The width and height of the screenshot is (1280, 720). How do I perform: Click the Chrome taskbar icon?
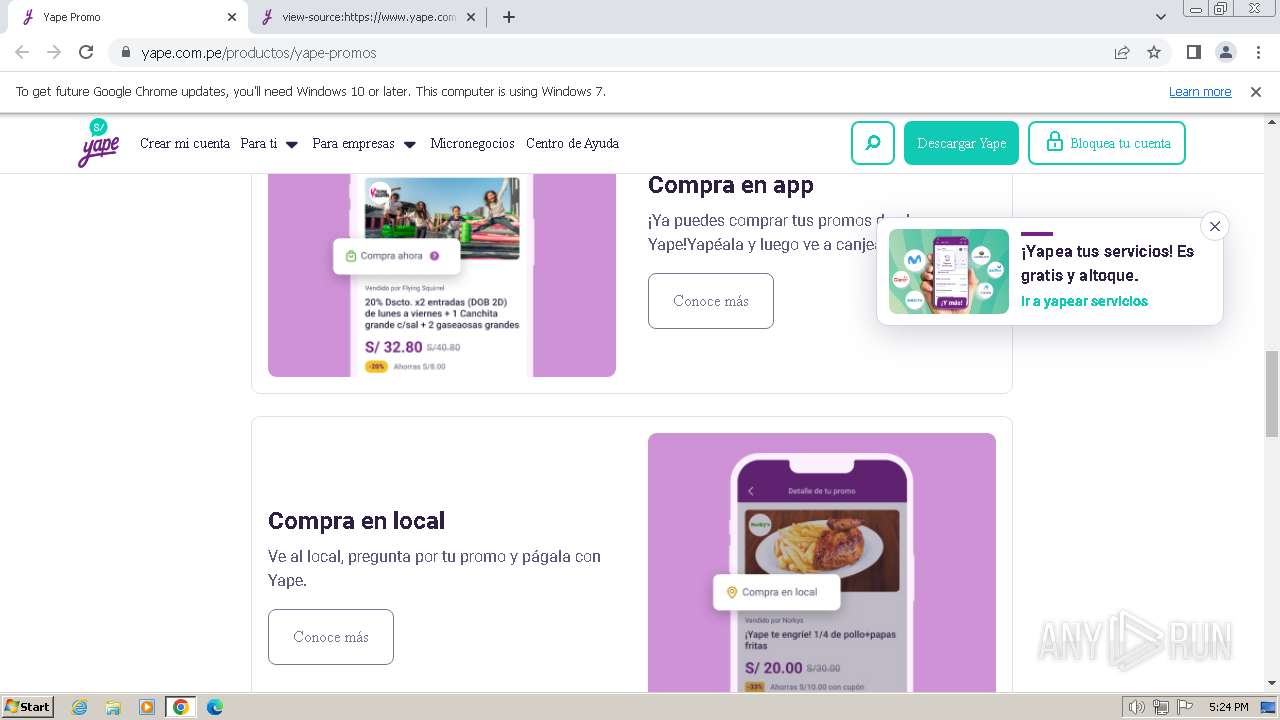coord(180,707)
